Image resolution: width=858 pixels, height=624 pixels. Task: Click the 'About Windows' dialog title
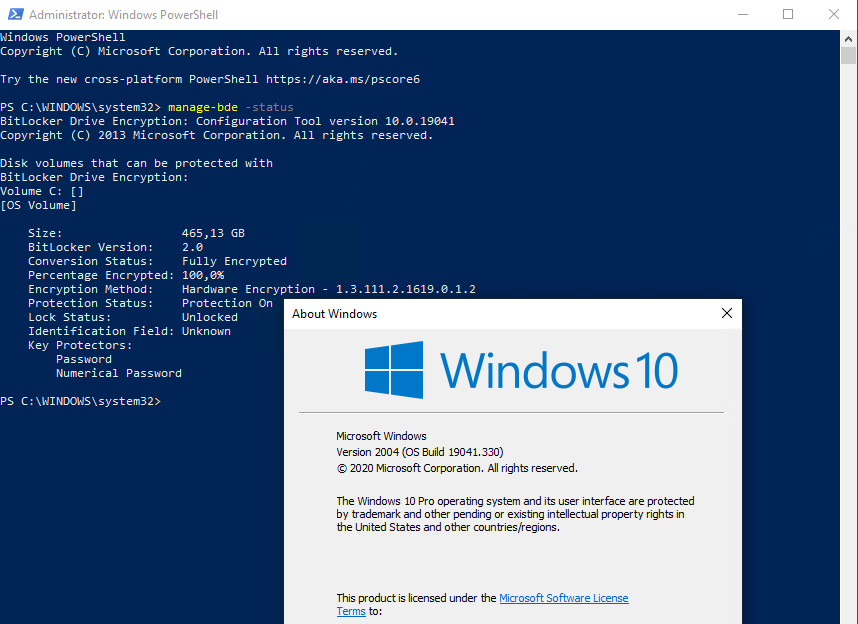[334, 314]
